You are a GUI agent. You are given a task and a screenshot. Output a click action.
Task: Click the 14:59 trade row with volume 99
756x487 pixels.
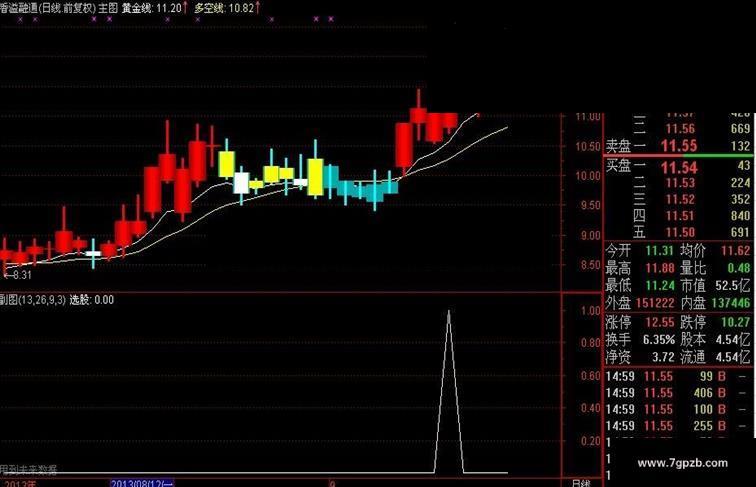click(677, 377)
